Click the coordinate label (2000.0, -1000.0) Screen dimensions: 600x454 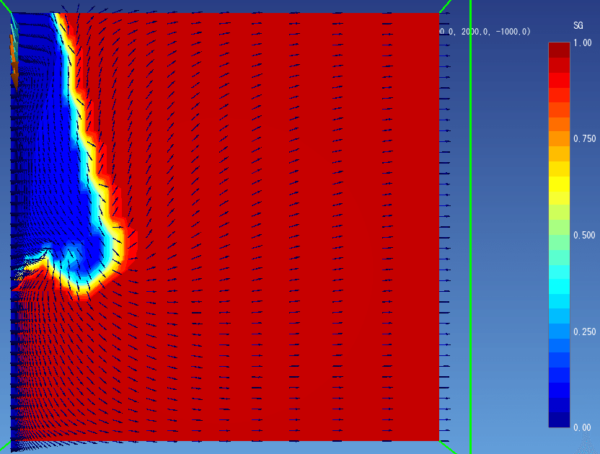coord(485,32)
